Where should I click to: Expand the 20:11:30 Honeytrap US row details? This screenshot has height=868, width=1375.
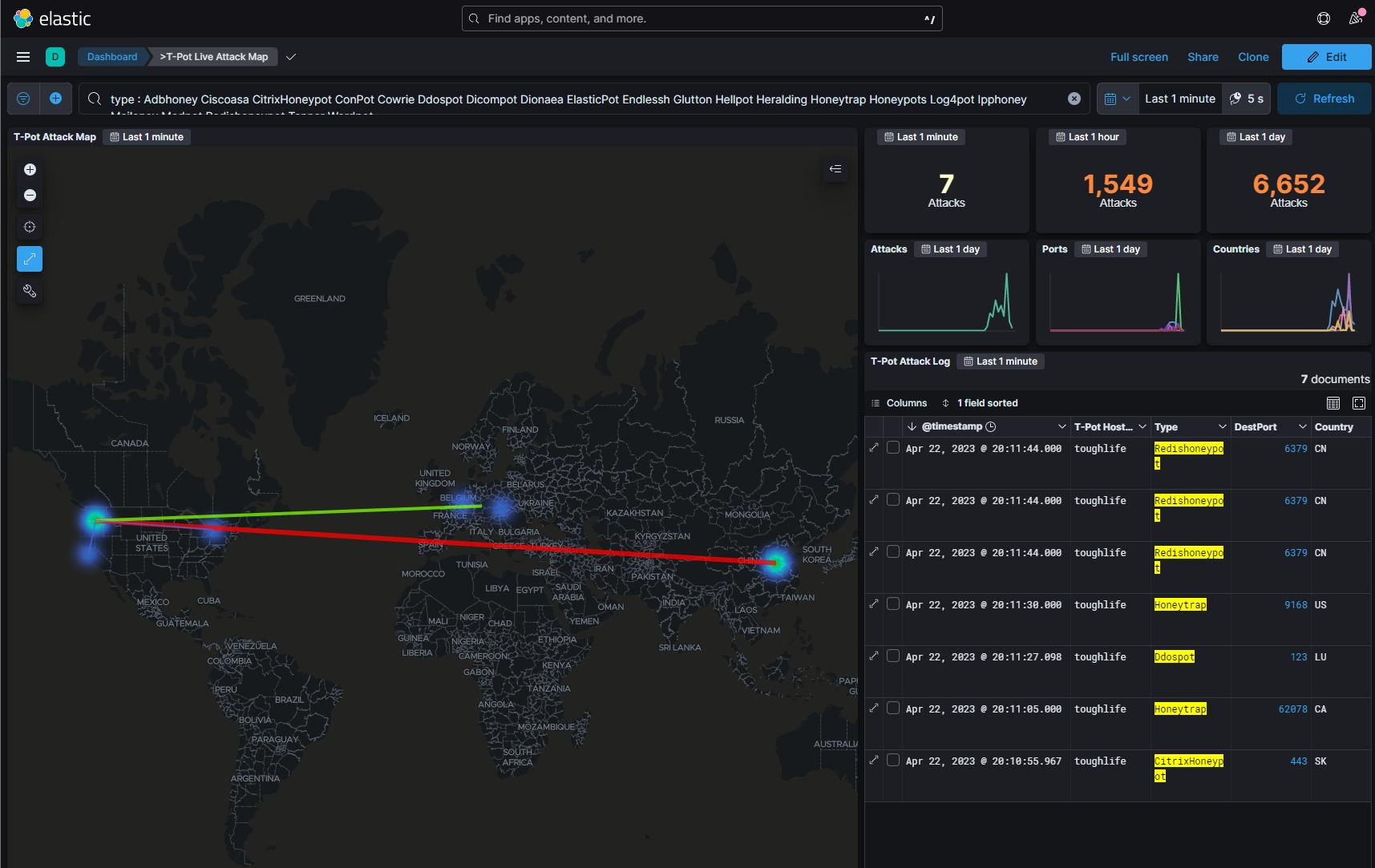coord(874,604)
